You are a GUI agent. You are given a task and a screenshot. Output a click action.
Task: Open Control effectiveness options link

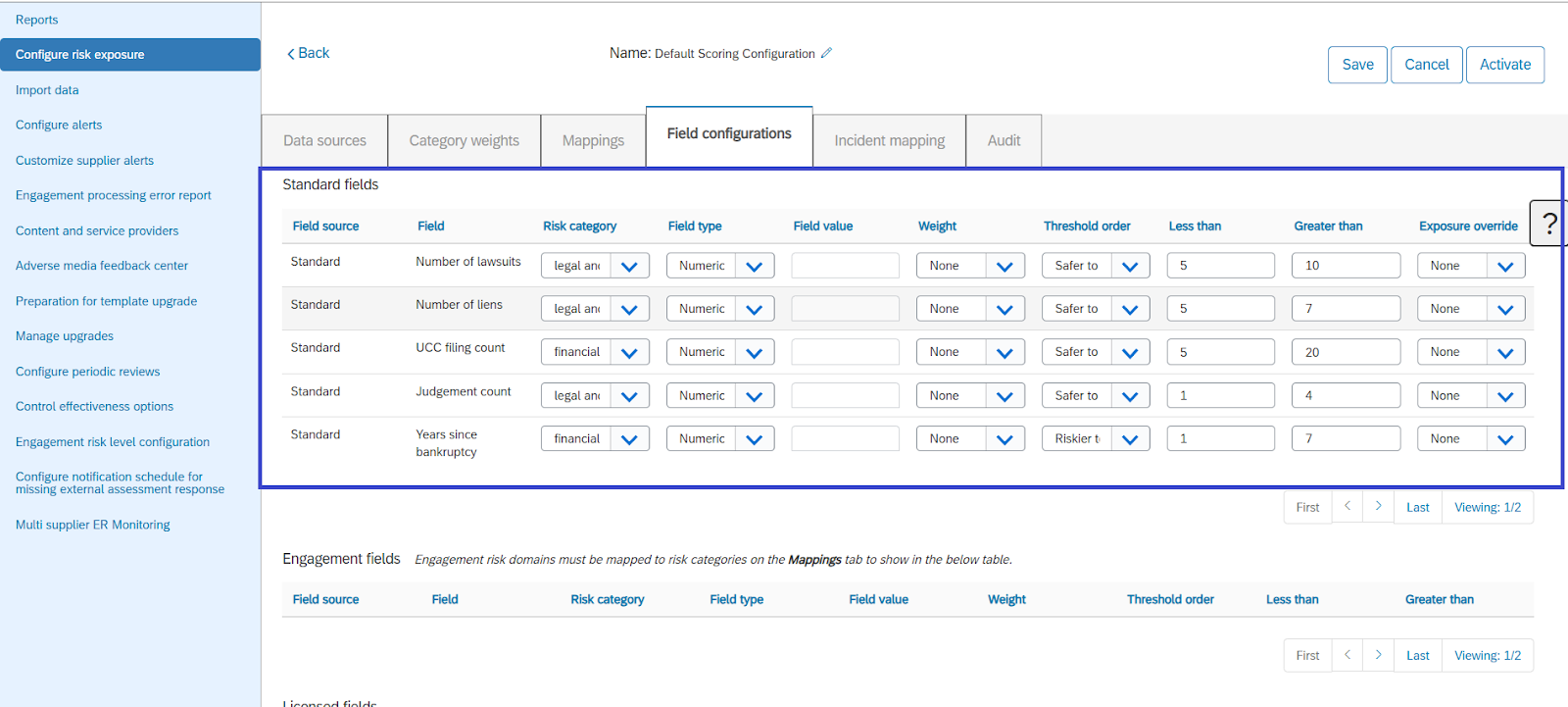click(94, 406)
